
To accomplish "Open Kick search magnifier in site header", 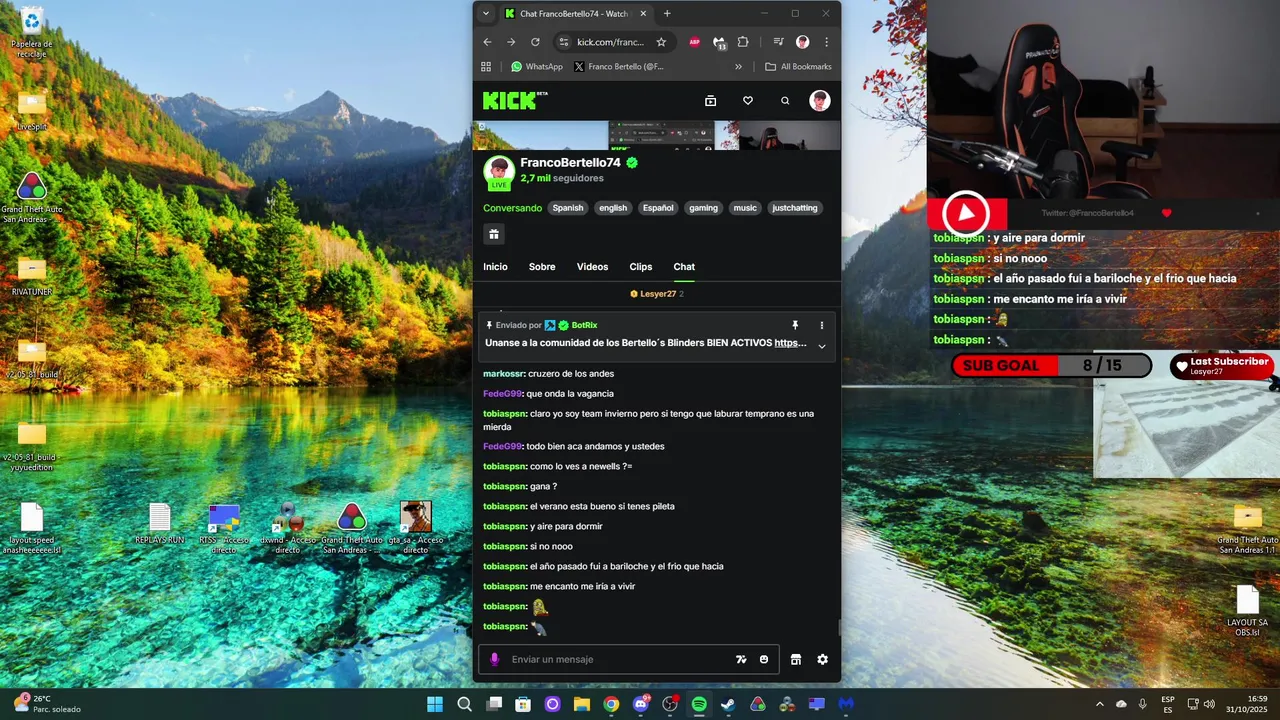I will pos(785,101).
